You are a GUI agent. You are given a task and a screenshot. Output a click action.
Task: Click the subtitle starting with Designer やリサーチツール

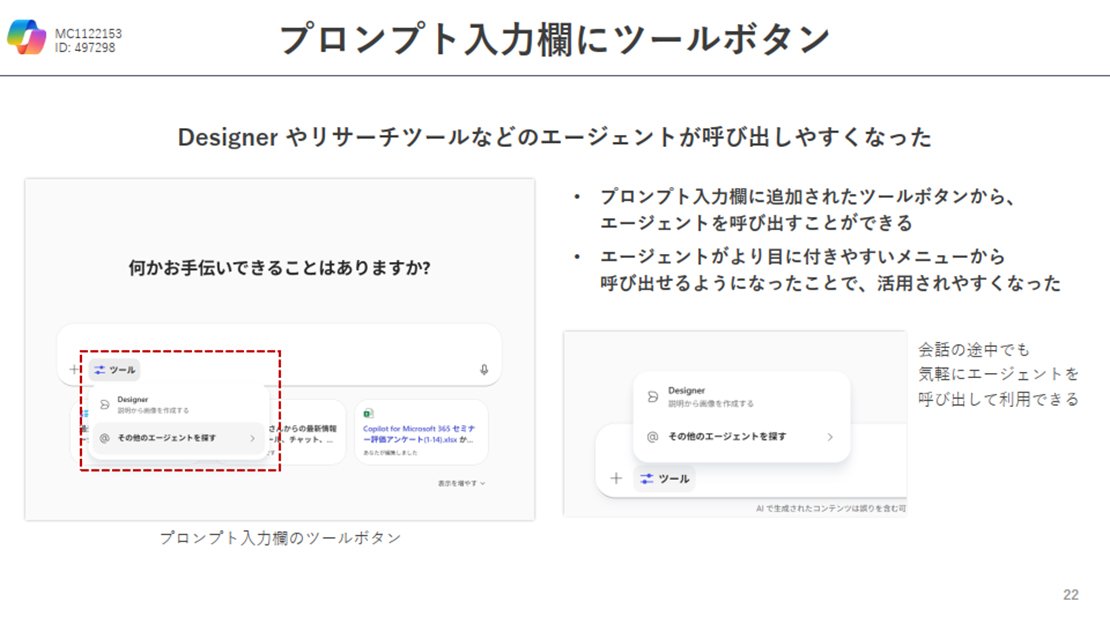(554, 137)
